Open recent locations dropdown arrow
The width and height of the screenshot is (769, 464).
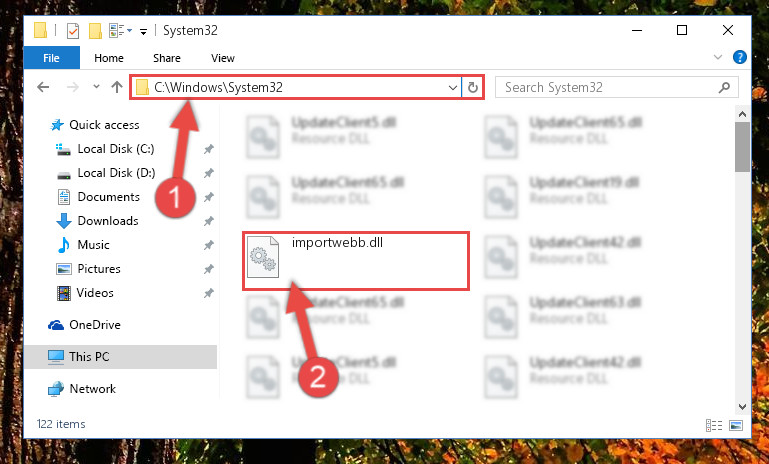click(96, 87)
